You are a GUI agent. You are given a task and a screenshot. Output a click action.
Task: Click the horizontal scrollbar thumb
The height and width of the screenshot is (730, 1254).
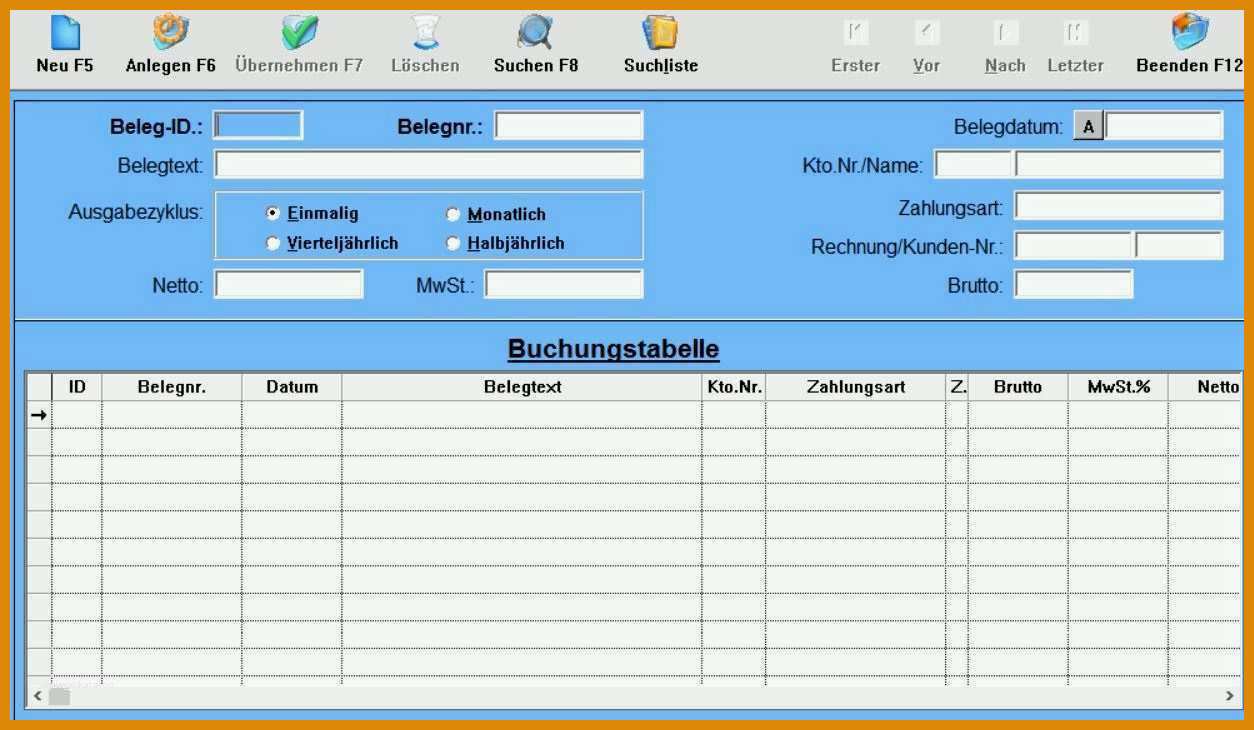pos(60,695)
